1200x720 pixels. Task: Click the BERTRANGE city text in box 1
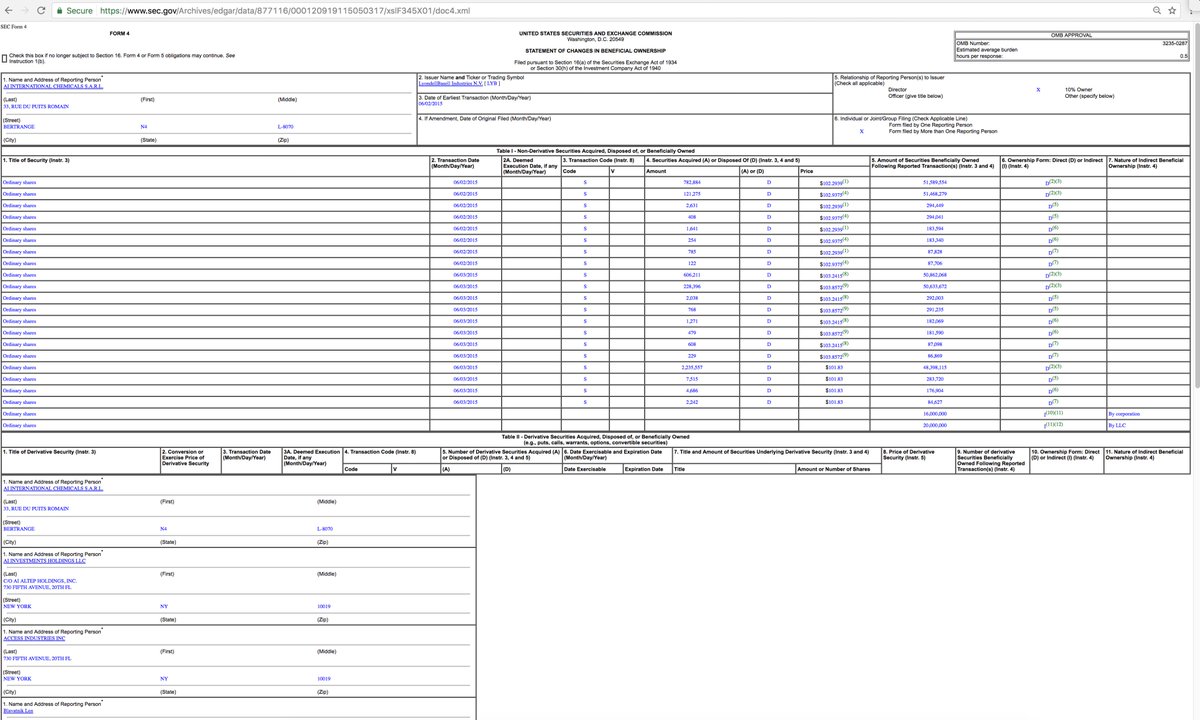[x=19, y=127]
